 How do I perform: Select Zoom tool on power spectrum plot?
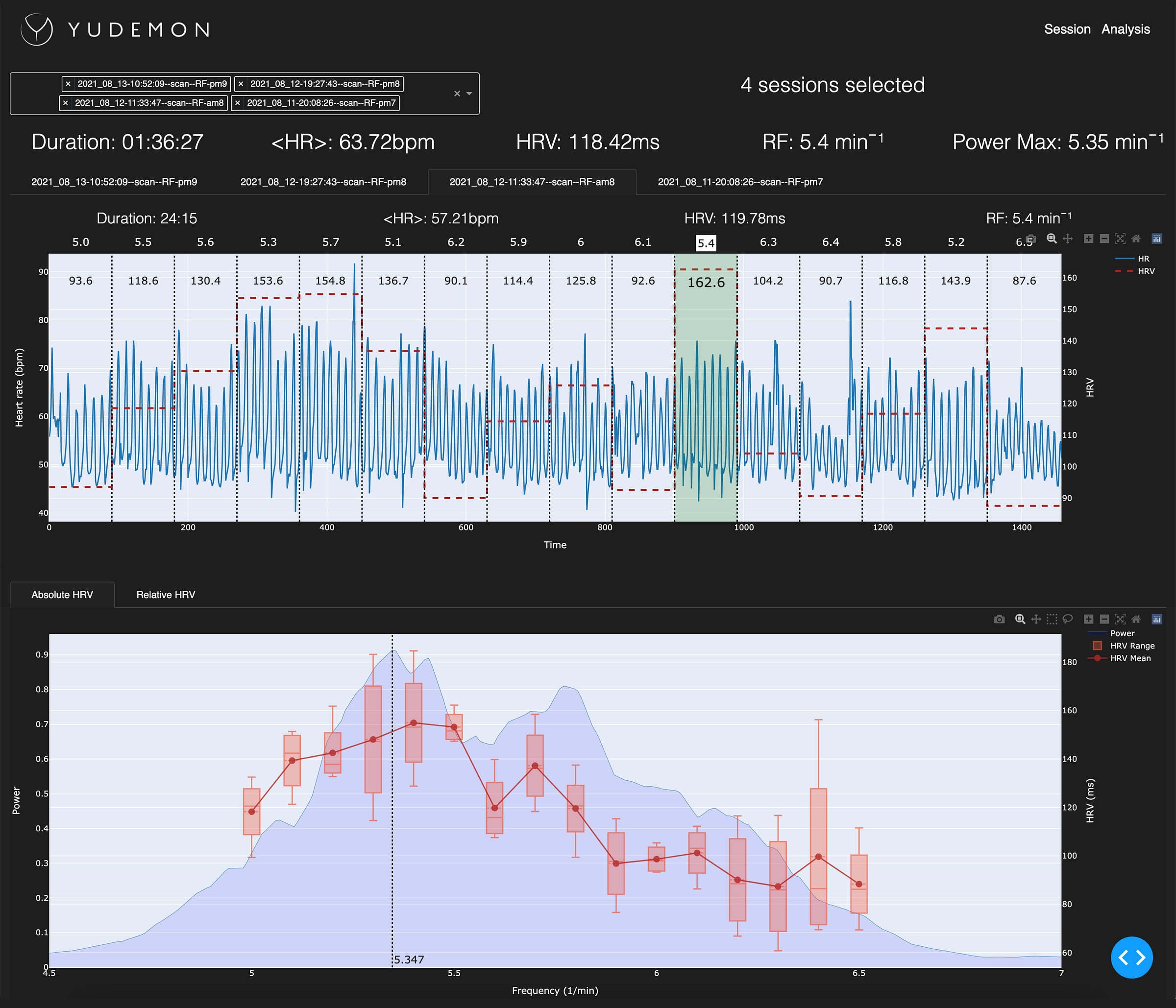click(1020, 620)
